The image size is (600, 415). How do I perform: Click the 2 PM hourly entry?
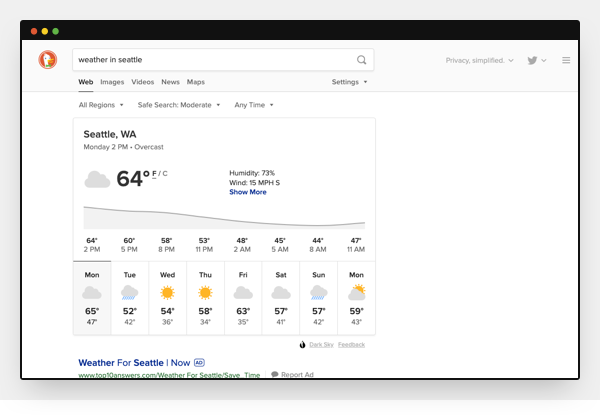pos(92,245)
